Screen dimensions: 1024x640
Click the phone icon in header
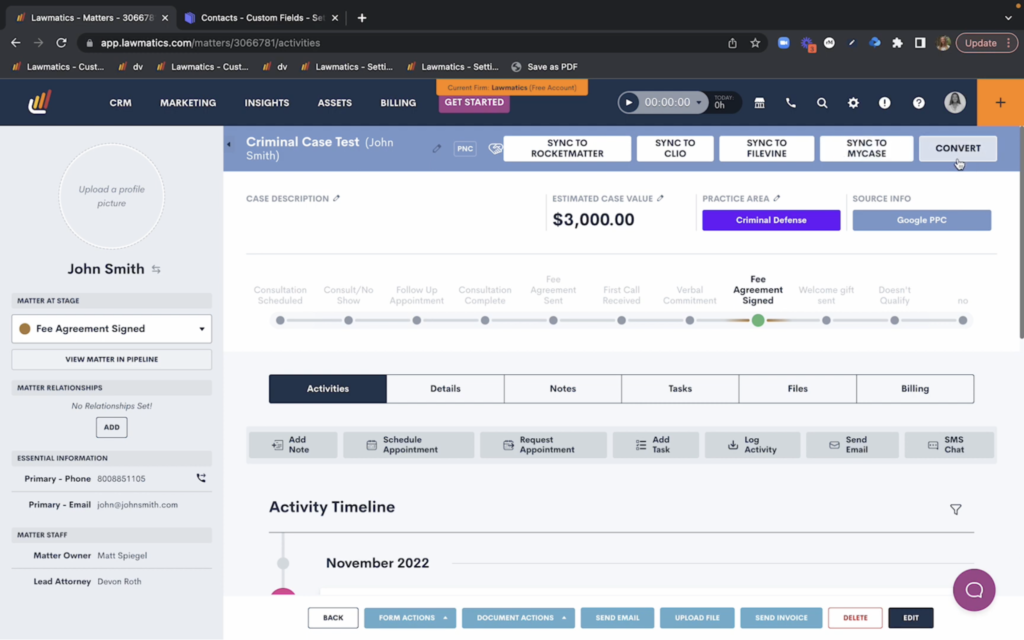coord(790,103)
